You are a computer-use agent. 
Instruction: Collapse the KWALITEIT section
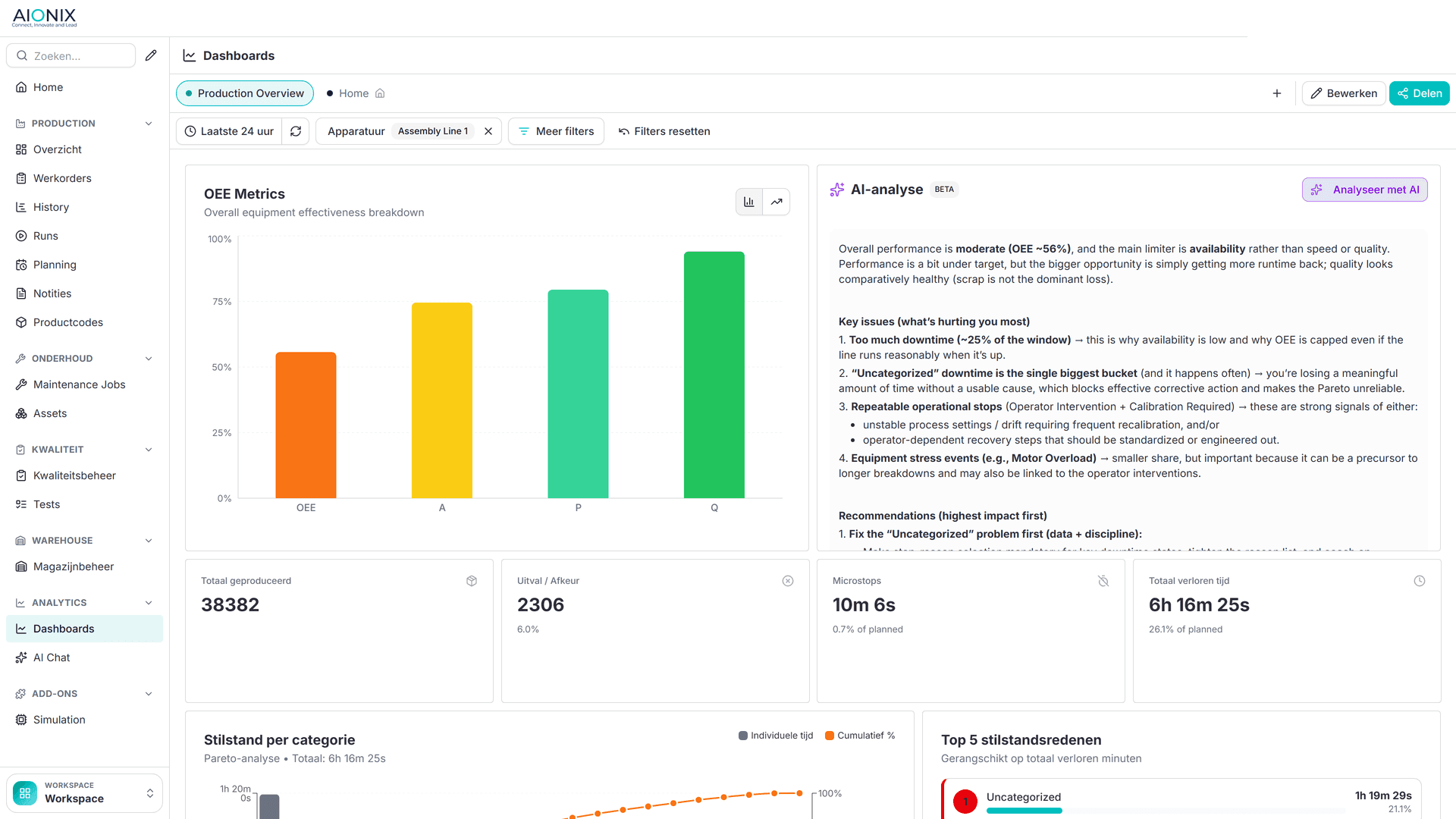click(x=149, y=450)
